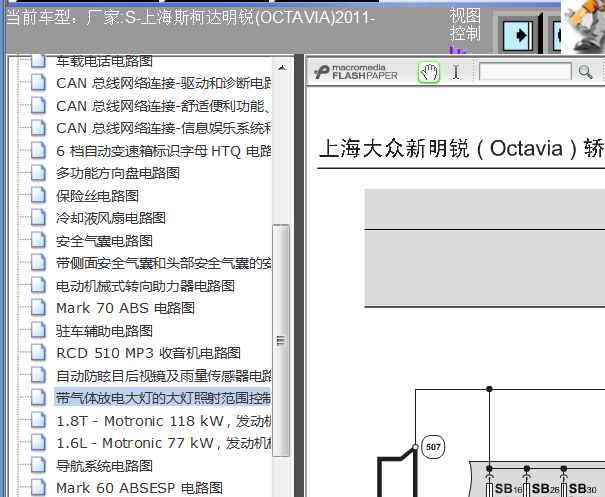Open 1.8T - Motronic 118 kW diagram

coord(164,421)
